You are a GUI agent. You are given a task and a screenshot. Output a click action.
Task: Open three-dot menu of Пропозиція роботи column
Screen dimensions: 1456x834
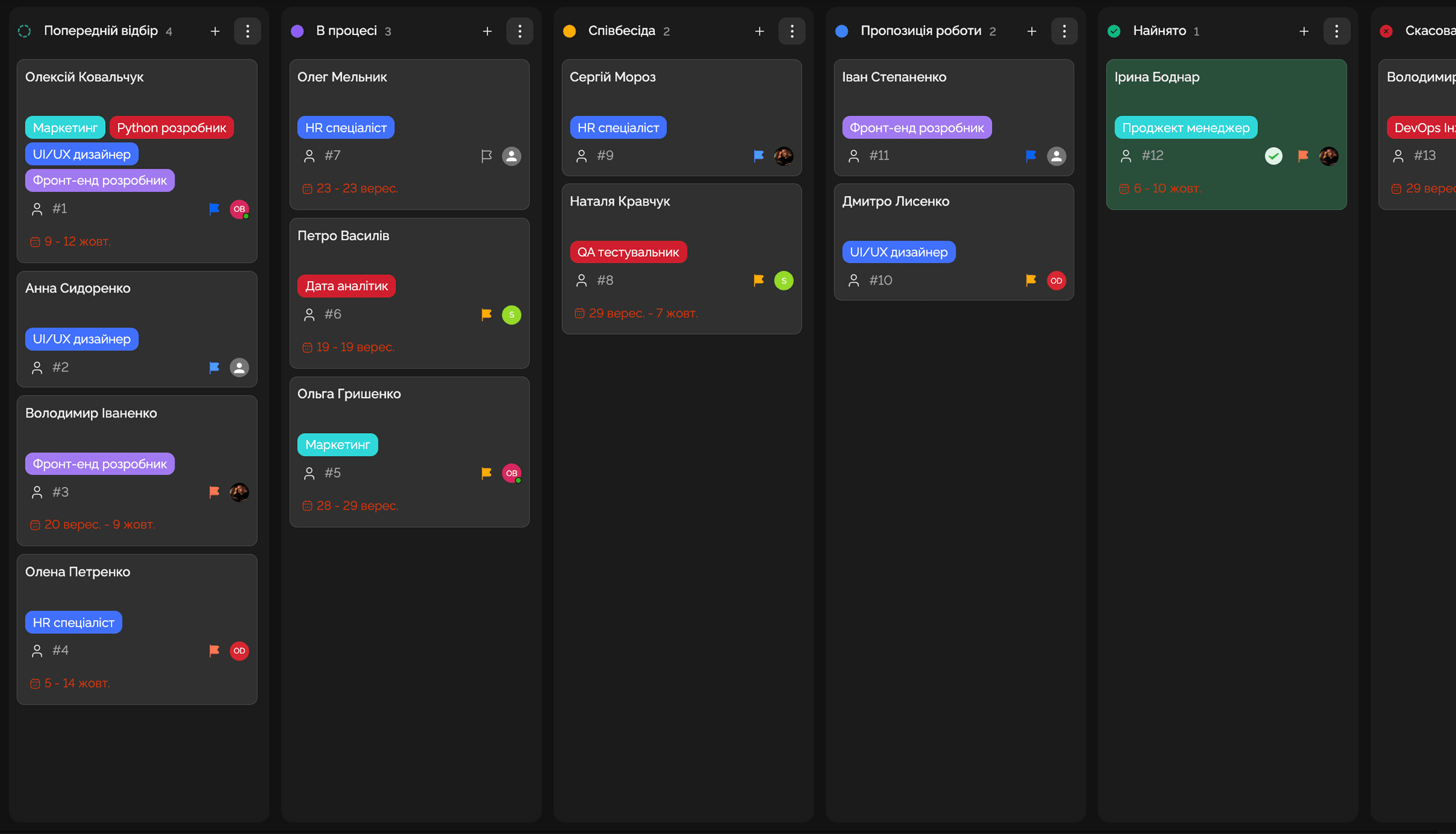[x=1064, y=31]
